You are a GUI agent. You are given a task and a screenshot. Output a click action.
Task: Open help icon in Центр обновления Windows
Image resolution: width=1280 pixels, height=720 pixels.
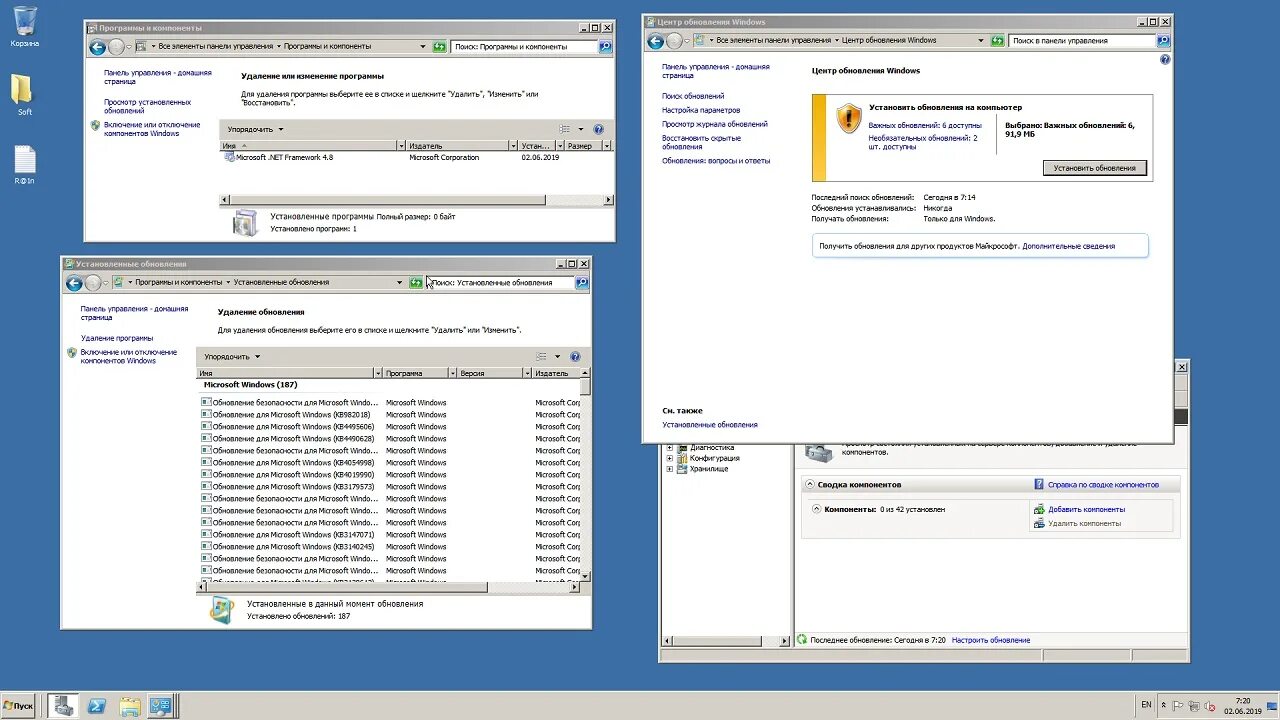[1165, 60]
